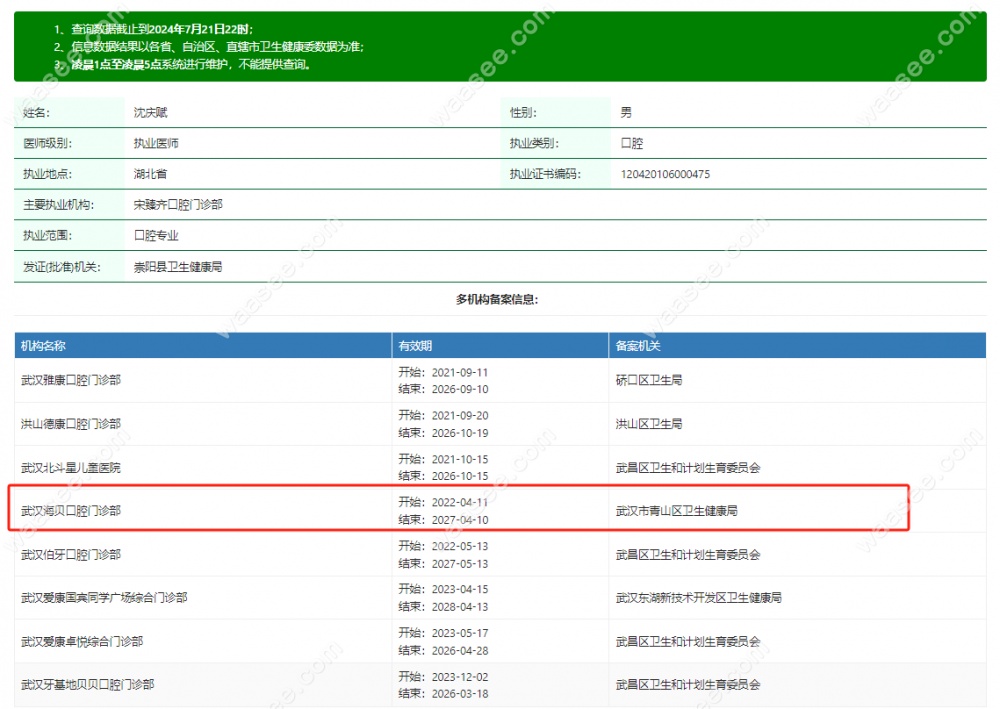Click the 执业证书编码 field label
This screenshot has width=1000, height=709.
point(545,174)
